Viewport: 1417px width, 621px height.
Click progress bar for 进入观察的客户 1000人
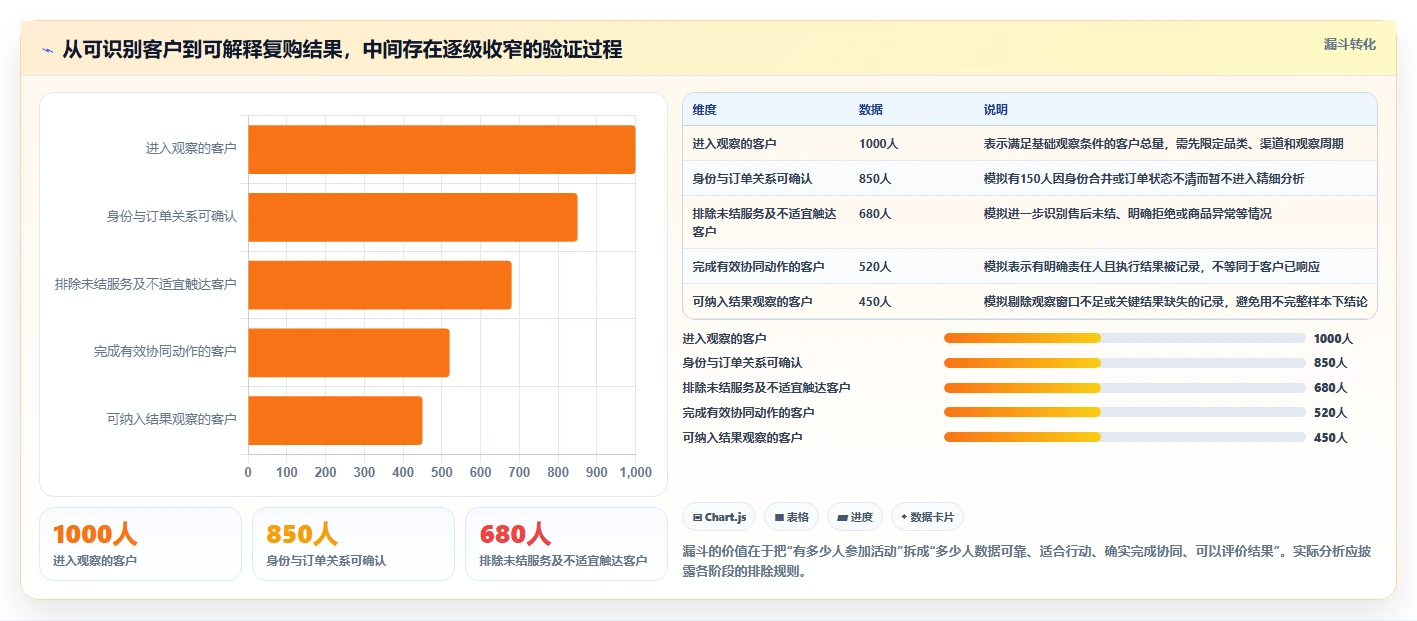[1125, 338]
